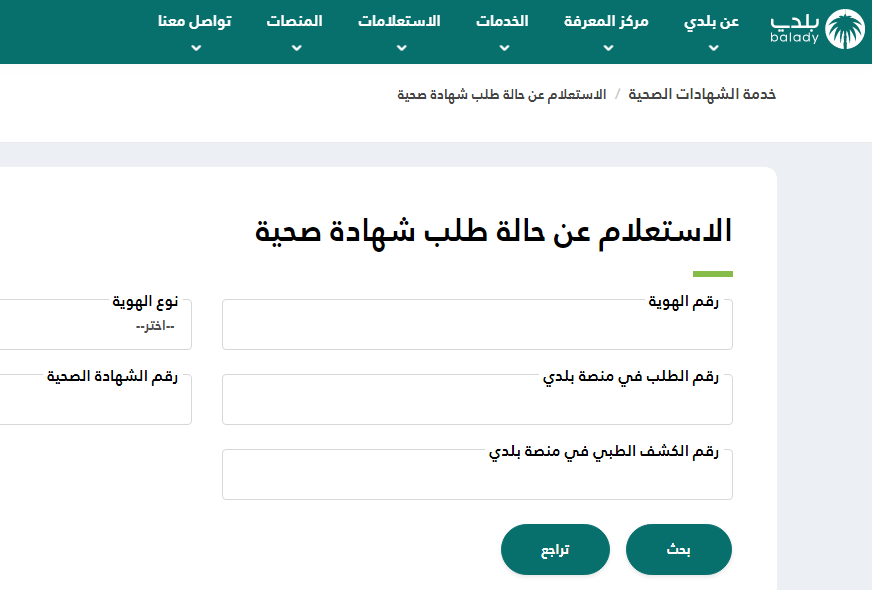The image size is (872, 590).
Task: Open the عن بلدي menu label
Action: coord(713,21)
